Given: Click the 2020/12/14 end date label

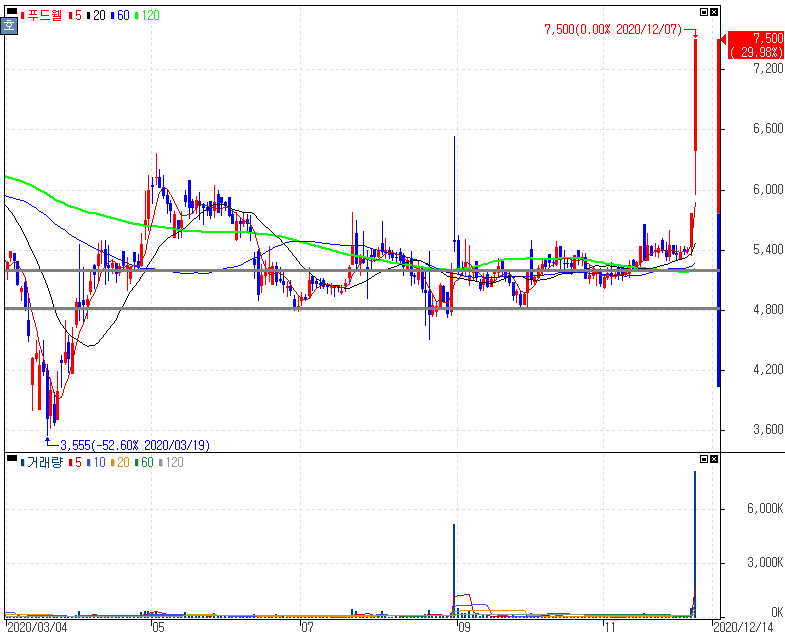Looking at the screenshot, I should pyautogui.click(x=743, y=627).
